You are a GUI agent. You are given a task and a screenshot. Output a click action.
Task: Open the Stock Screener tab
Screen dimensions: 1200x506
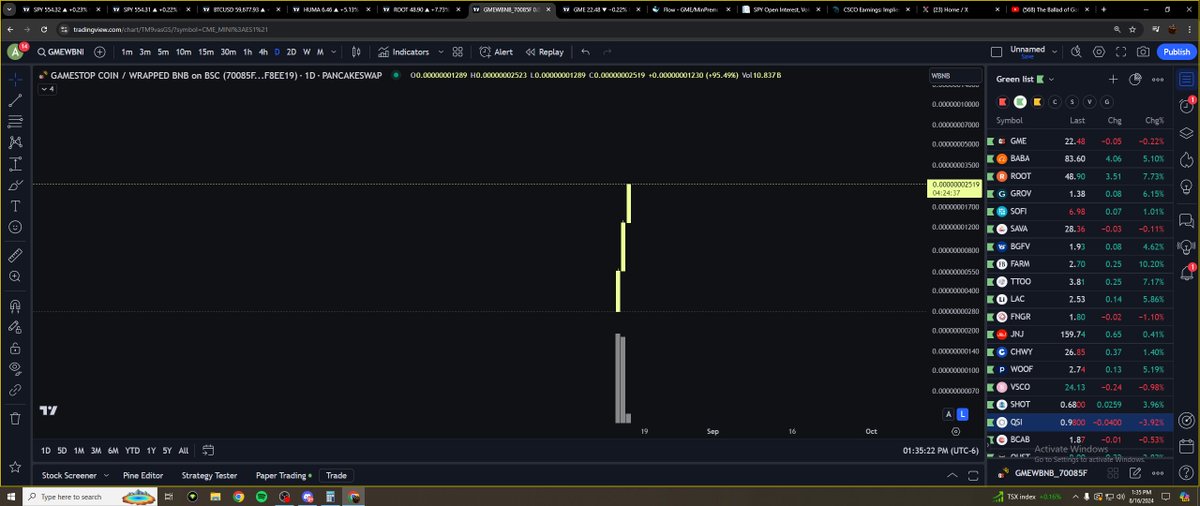[x=69, y=476]
